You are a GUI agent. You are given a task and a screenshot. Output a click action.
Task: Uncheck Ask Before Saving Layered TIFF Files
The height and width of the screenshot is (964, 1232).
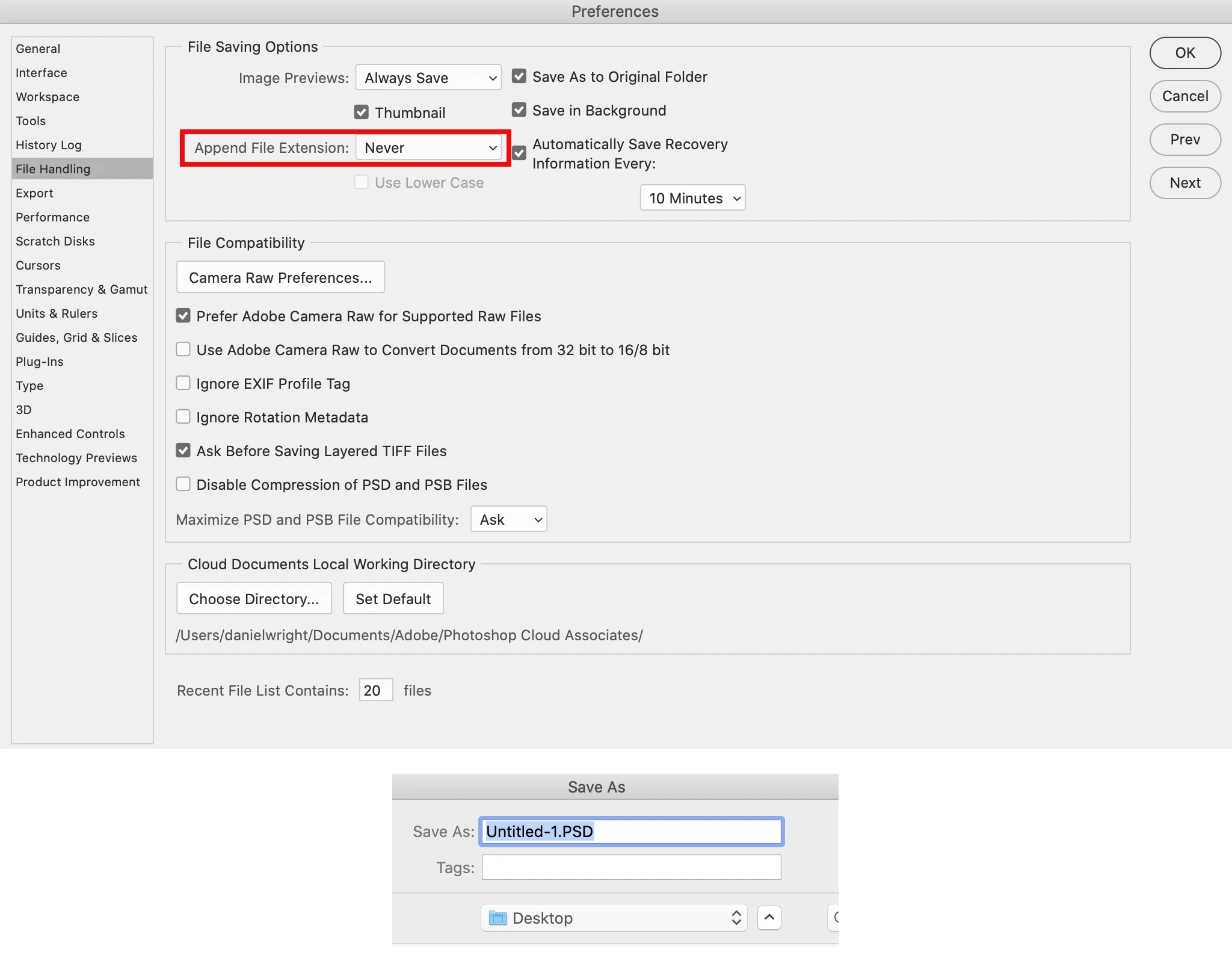(183, 451)
